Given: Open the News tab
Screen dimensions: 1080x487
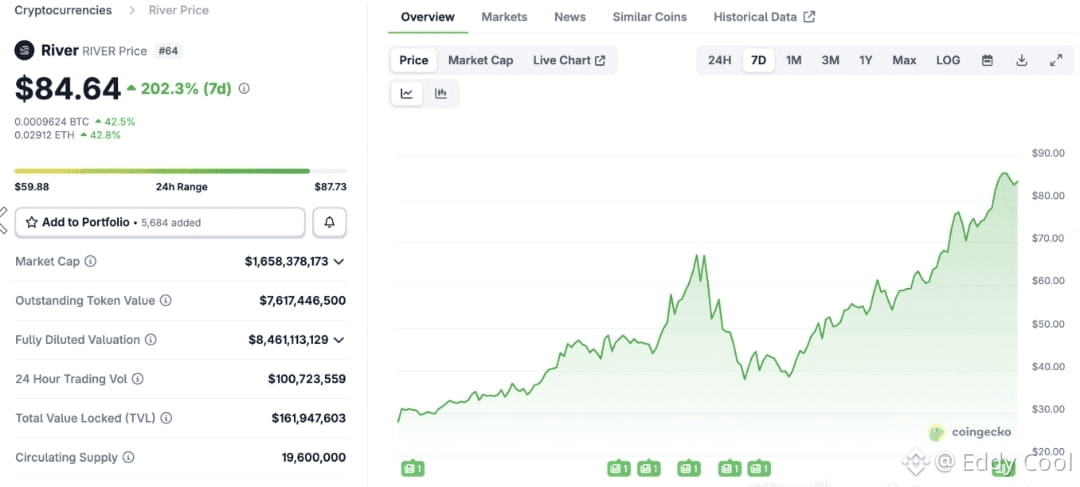Looking at the screenshot, I should [x=570, y=17].
